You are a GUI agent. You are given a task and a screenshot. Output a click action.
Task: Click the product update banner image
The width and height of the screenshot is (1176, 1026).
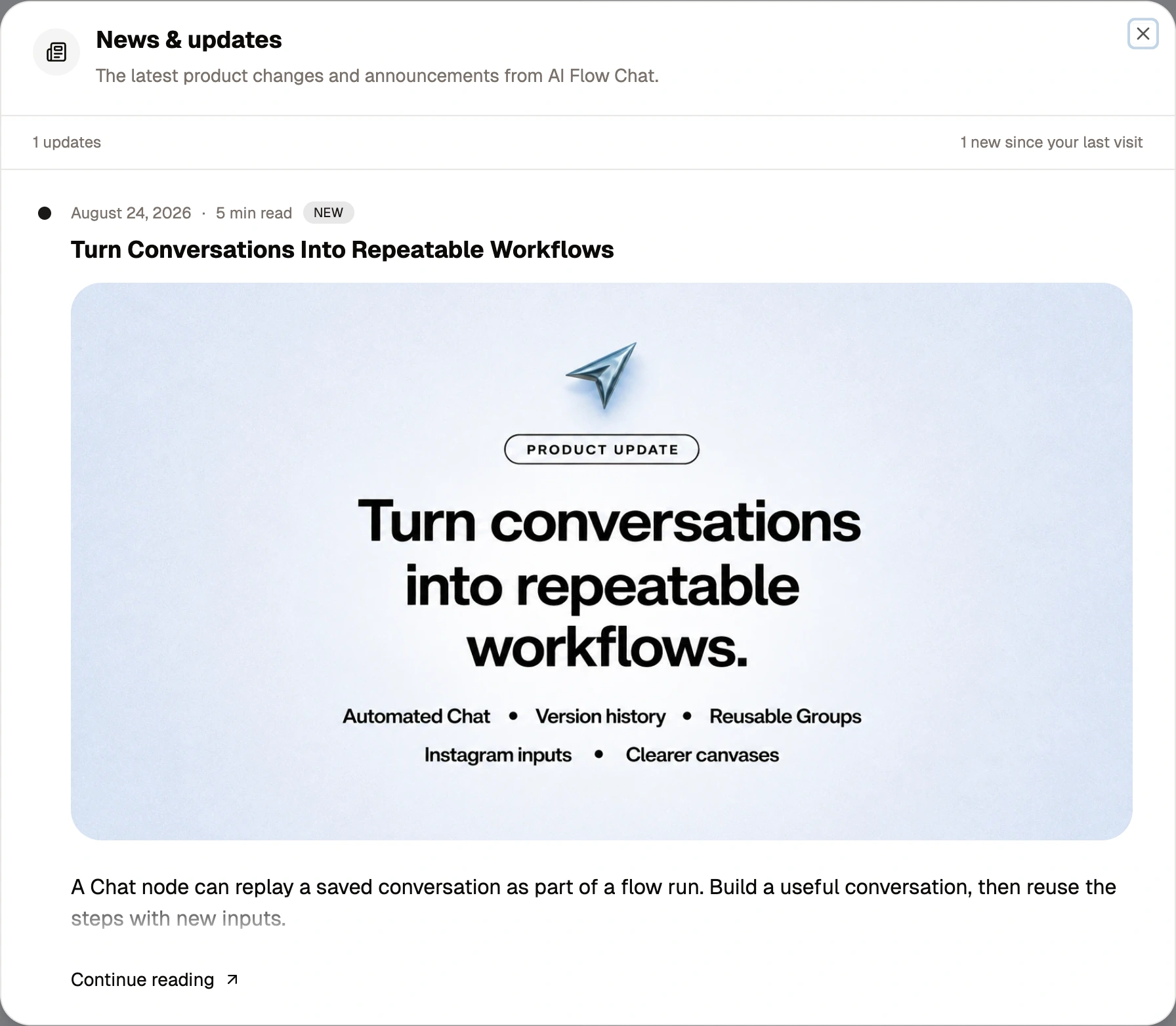pyautogui.click(x=602, y=562)
